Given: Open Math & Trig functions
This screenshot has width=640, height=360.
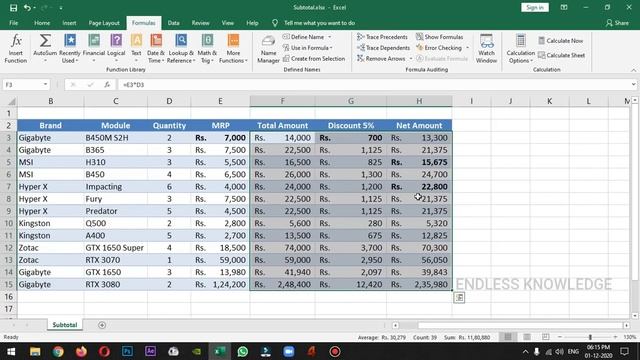Looking at the screenshot, I should click(207, 48).
